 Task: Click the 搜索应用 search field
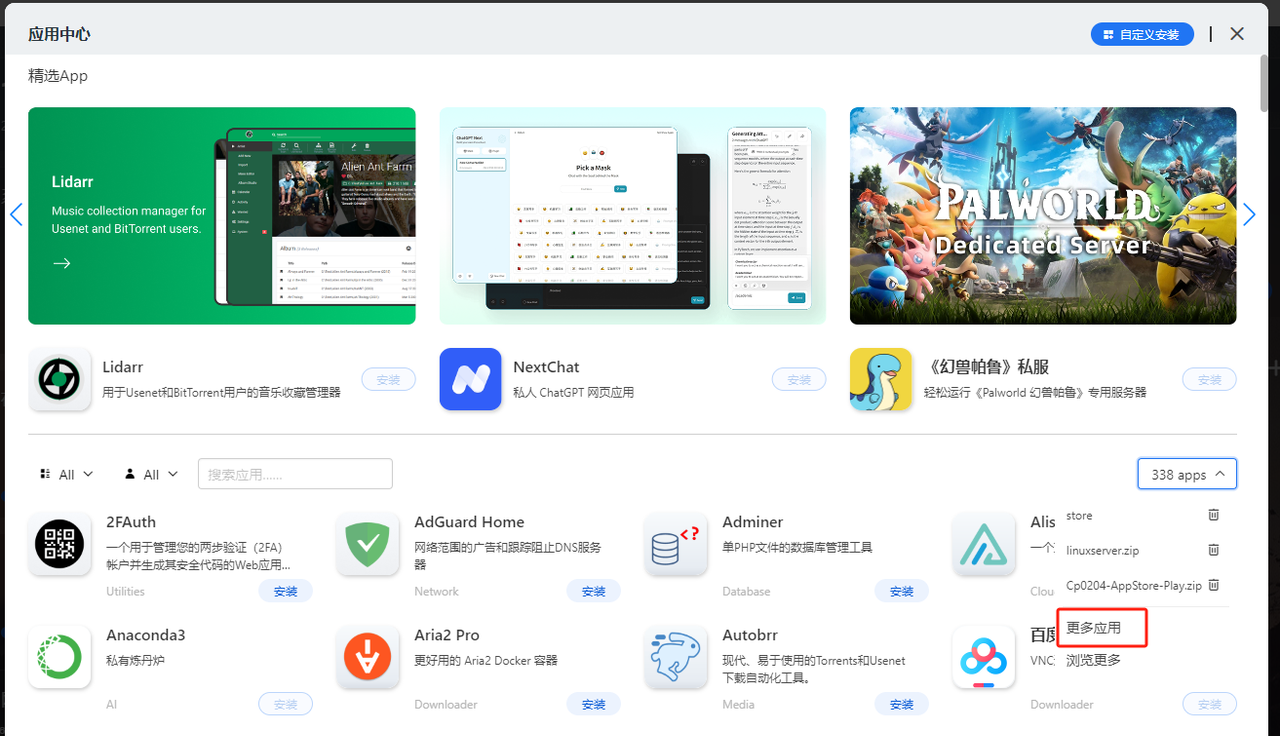[x=295, y=474]
